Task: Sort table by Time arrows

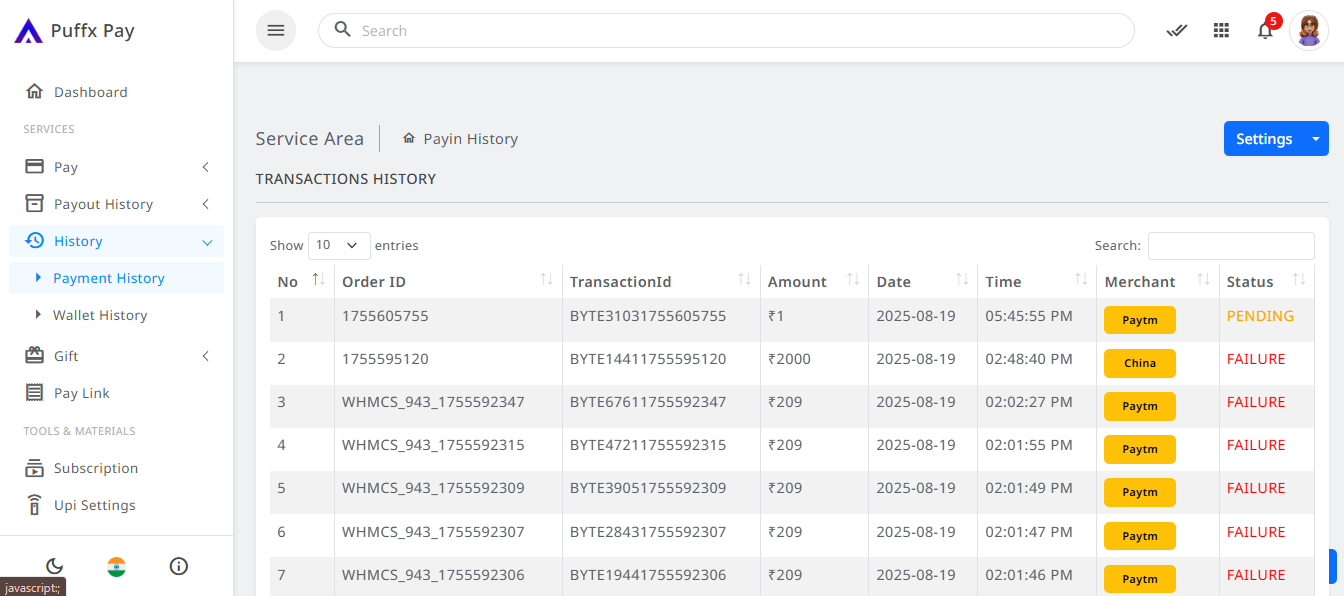Action: pos(1081,280)
